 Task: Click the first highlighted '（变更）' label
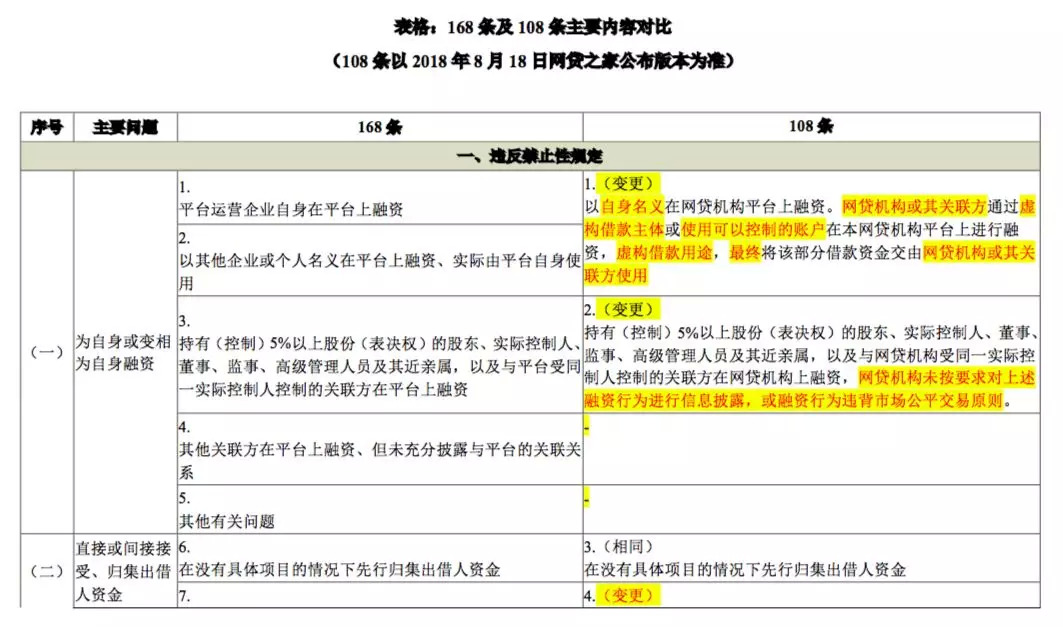pos(628,184)
